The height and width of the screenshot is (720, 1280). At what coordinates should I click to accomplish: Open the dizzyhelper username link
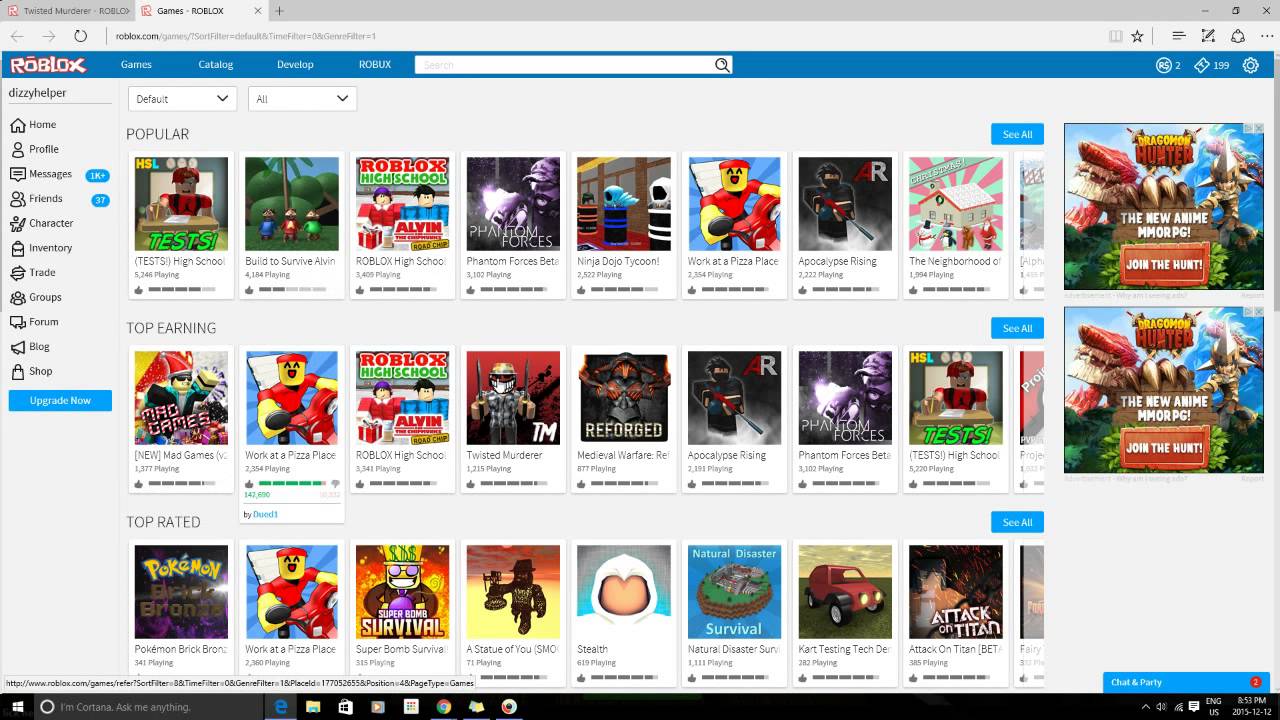coord(37,93)
